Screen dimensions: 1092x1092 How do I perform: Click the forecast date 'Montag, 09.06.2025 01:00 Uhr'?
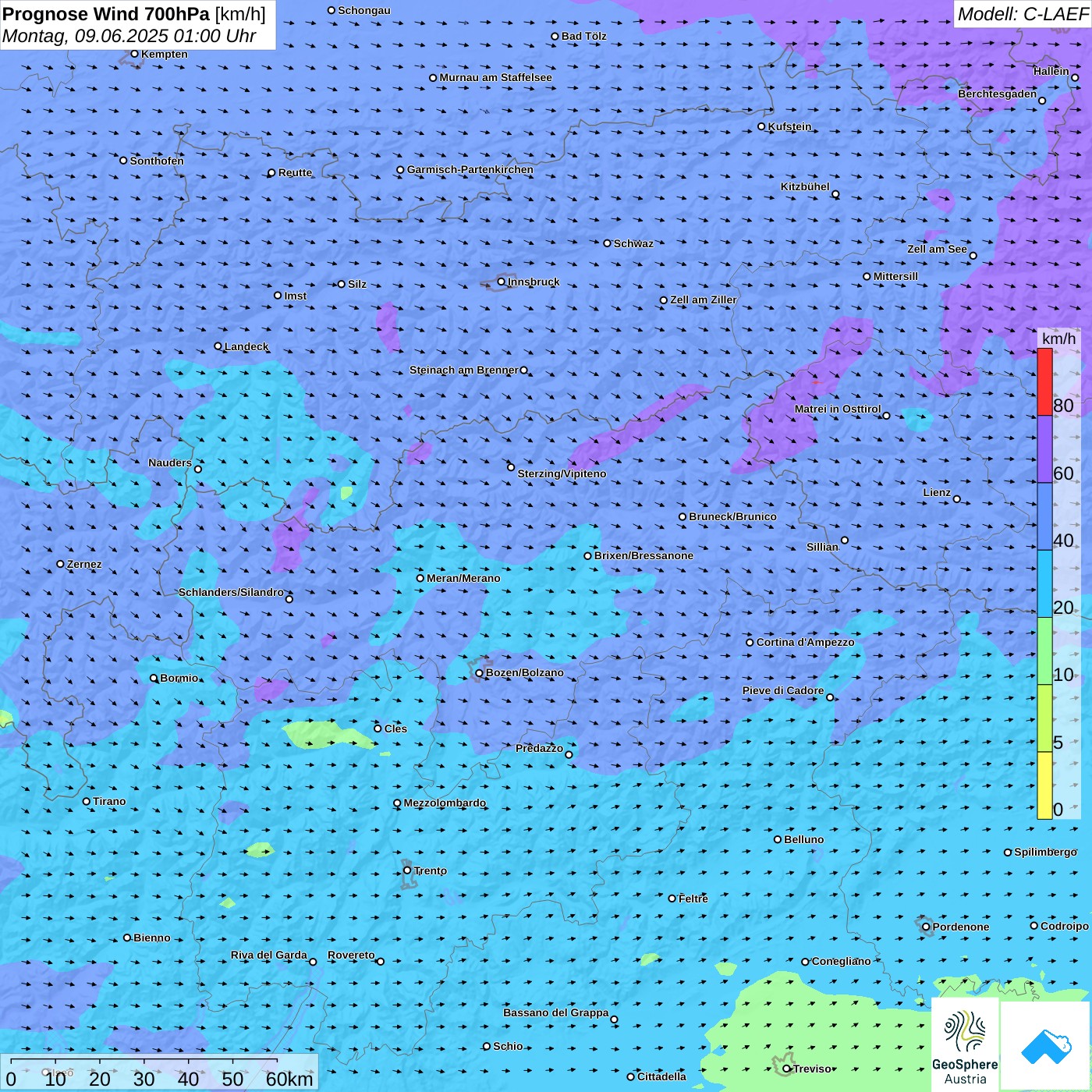tap(129, 36)
